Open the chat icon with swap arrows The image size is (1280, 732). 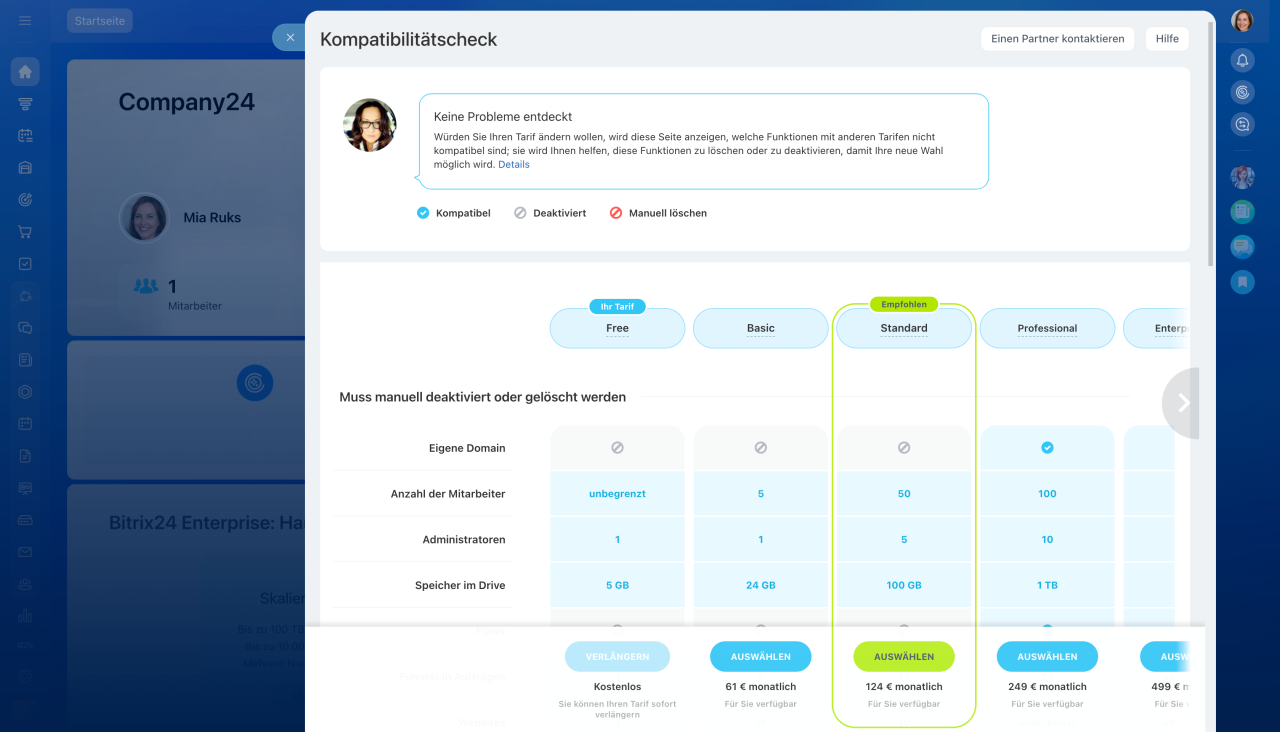click(1242, 124)
